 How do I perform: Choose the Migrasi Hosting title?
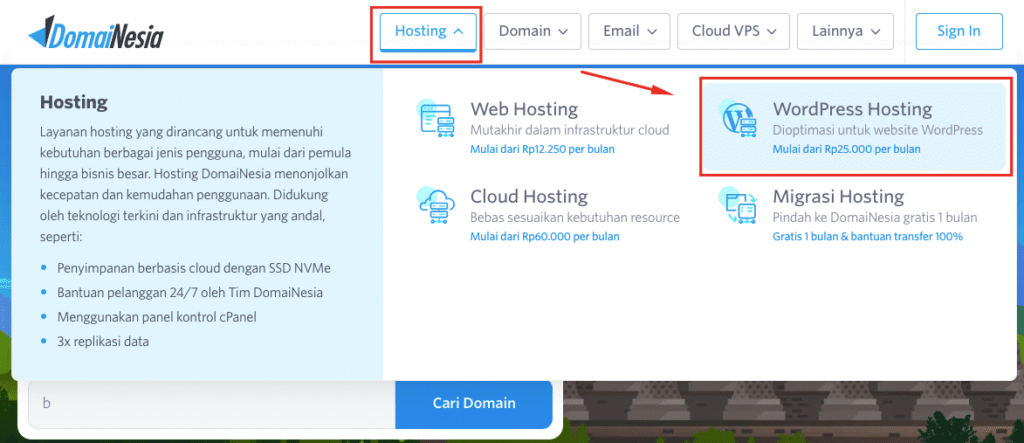click(839, 196)
